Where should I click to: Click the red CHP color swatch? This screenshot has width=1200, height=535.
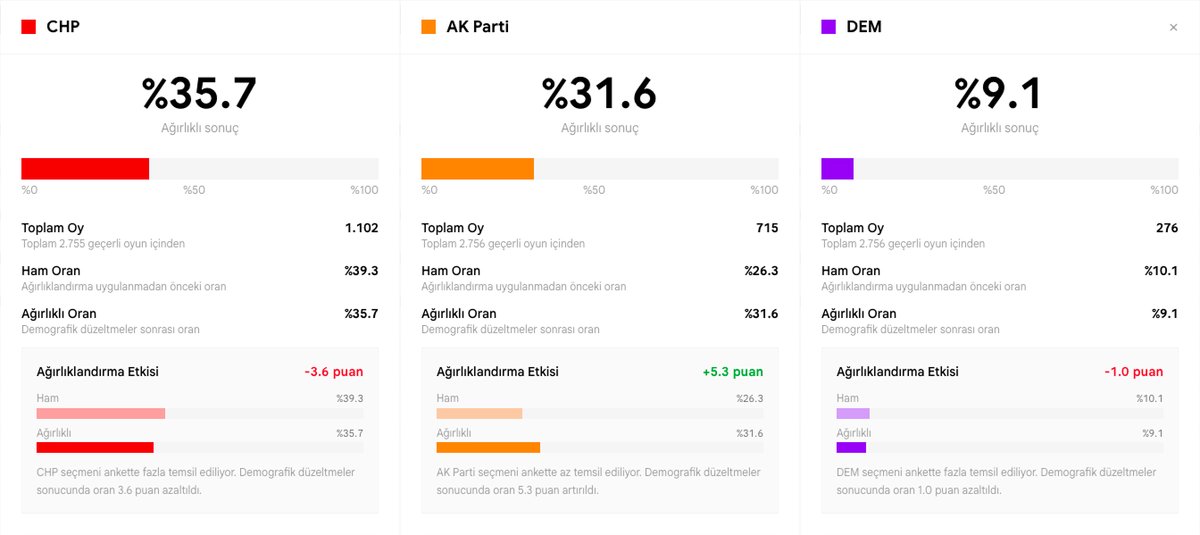(x=29, y=27)
